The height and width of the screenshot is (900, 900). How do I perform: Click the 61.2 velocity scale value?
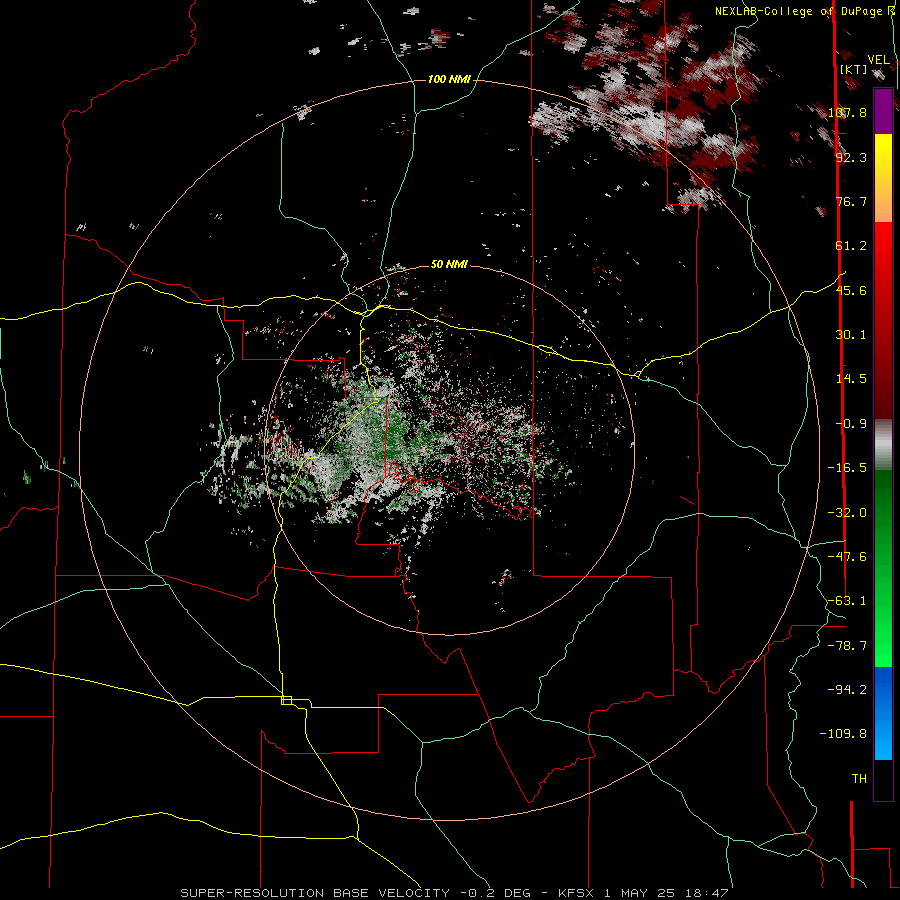(851, 246)
